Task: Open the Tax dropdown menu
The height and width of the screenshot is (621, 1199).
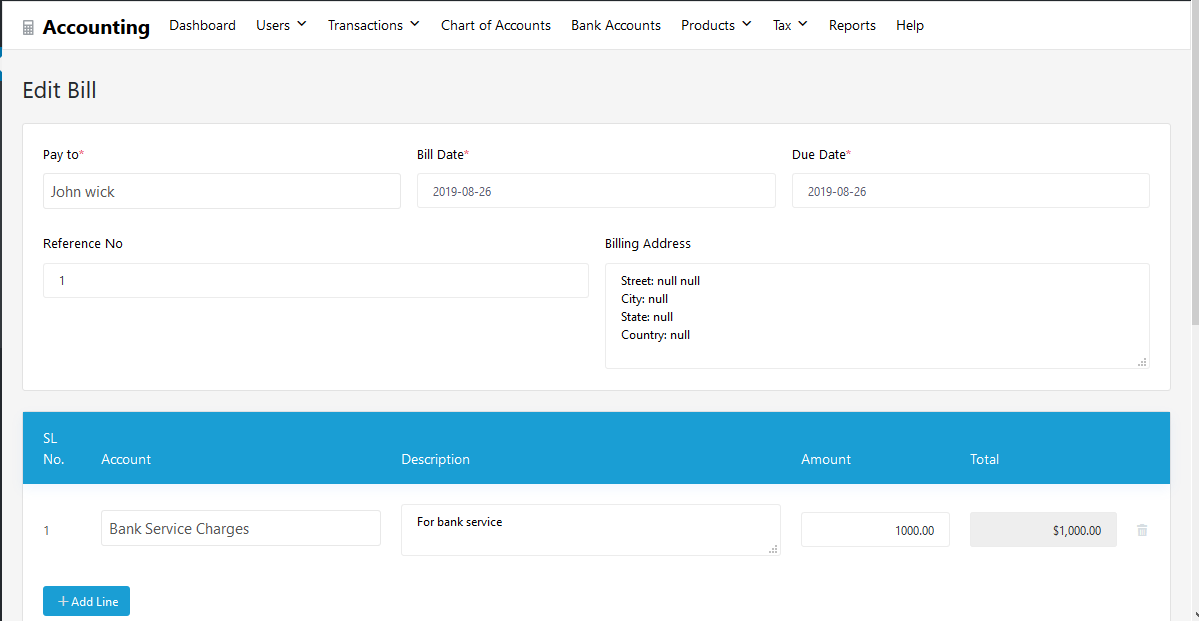Action: [790, 25]
